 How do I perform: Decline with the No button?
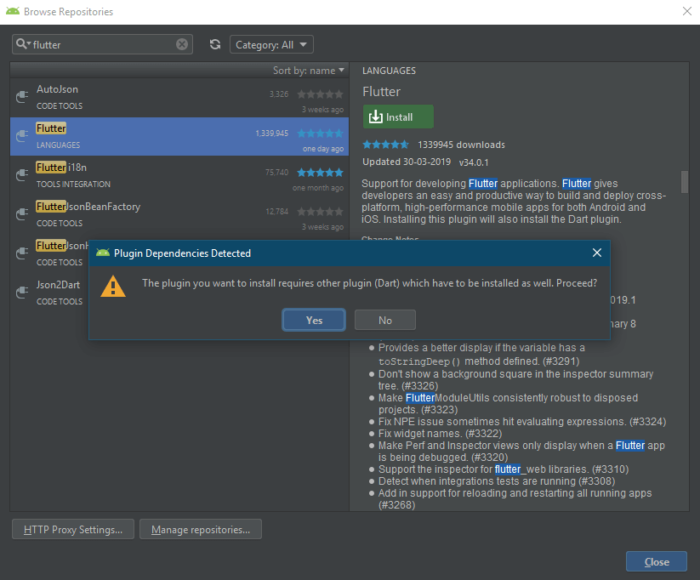coord(385,320)
